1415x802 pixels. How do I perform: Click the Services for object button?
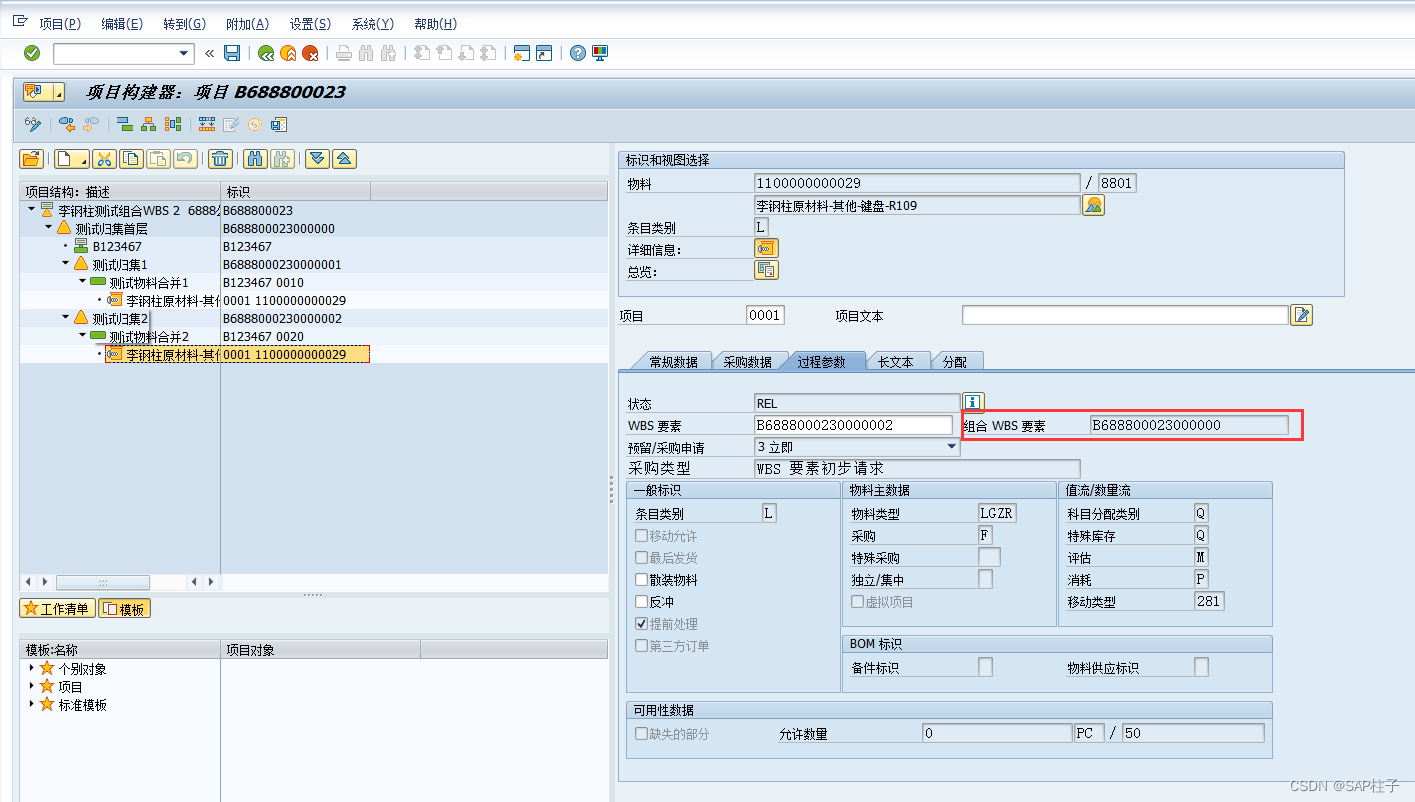click(x=43, y=92)
